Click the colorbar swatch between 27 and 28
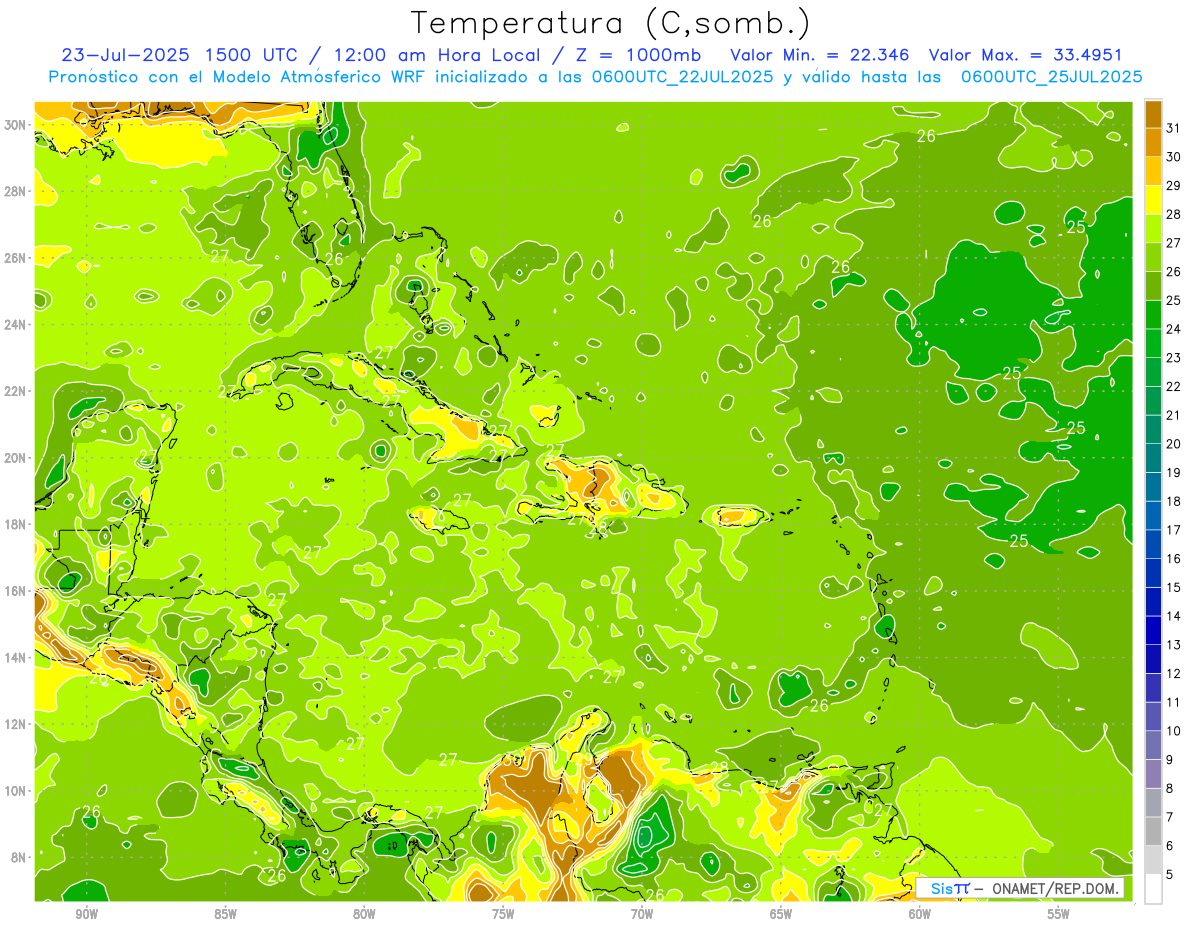 tap(1153, 229)
